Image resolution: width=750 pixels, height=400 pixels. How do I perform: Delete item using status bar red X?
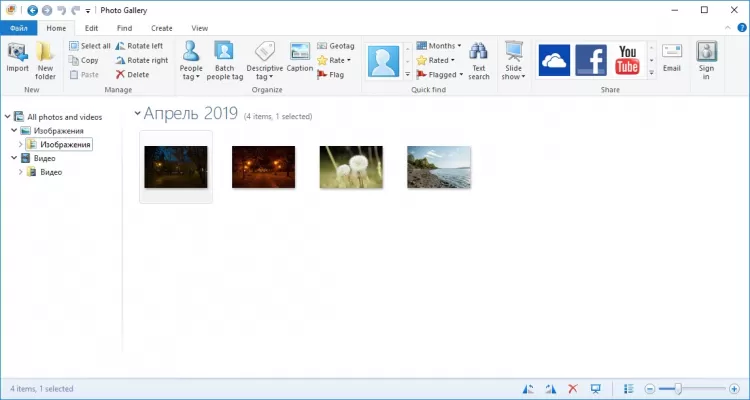[573, 388]
